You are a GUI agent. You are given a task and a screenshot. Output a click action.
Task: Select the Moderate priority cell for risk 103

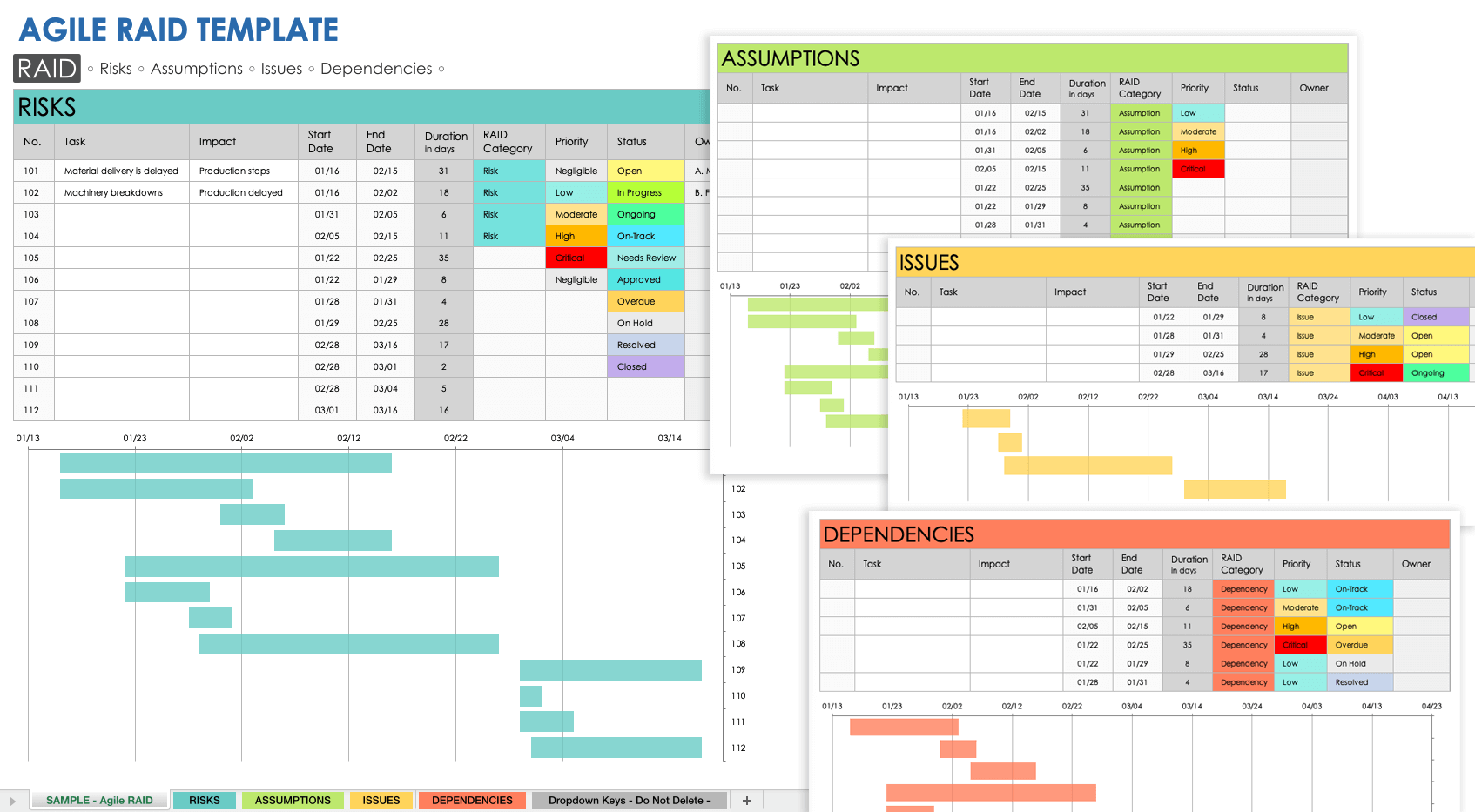[x=576, y=214]
